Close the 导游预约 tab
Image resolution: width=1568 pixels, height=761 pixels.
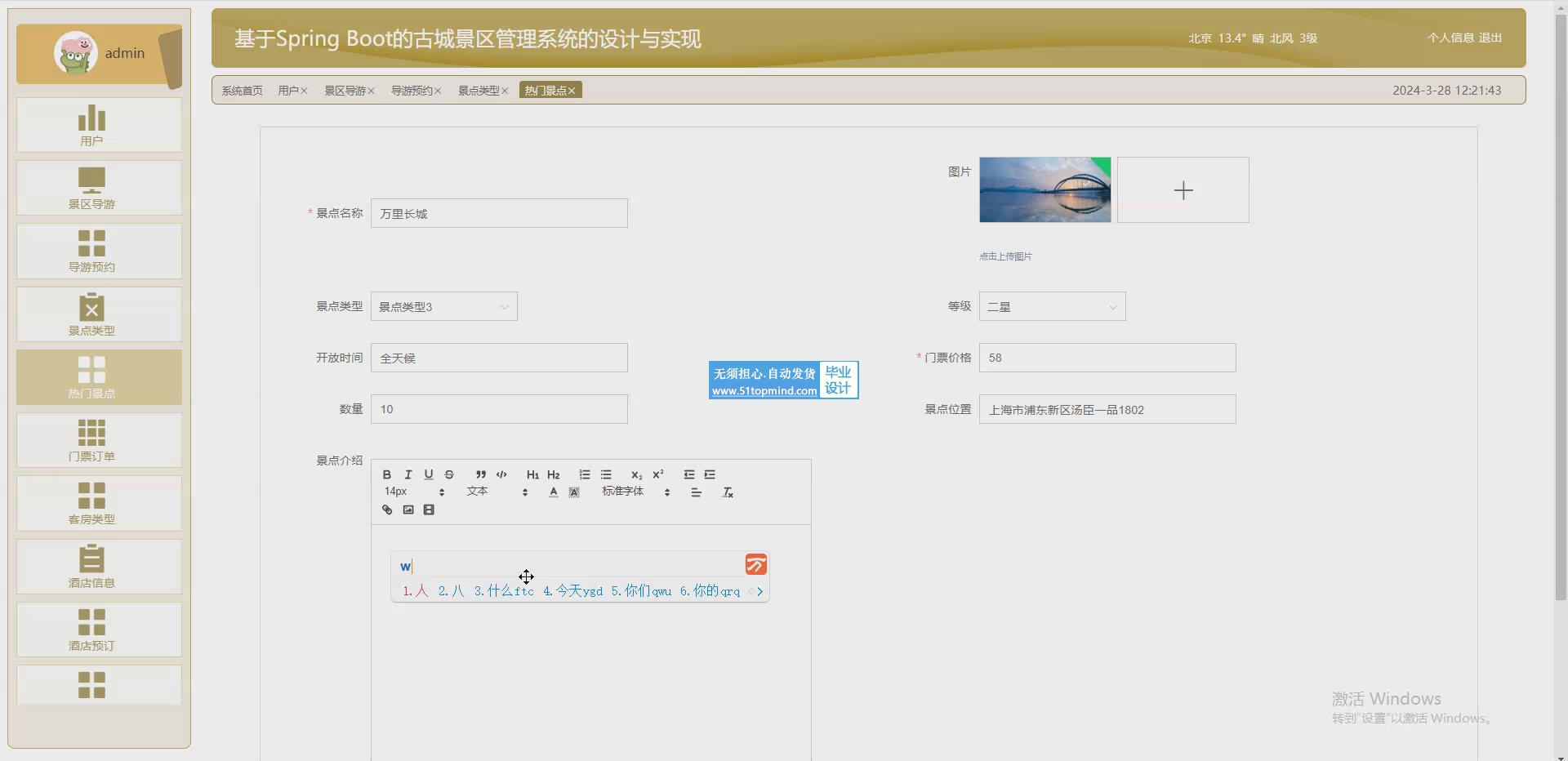coord(438,91)
